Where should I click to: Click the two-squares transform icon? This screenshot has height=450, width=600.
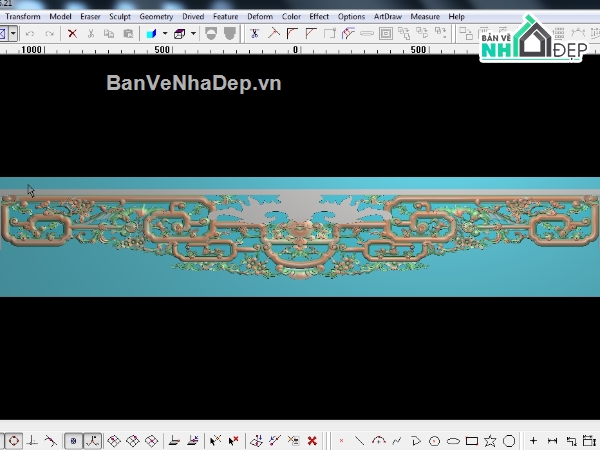tap(466, 34)
